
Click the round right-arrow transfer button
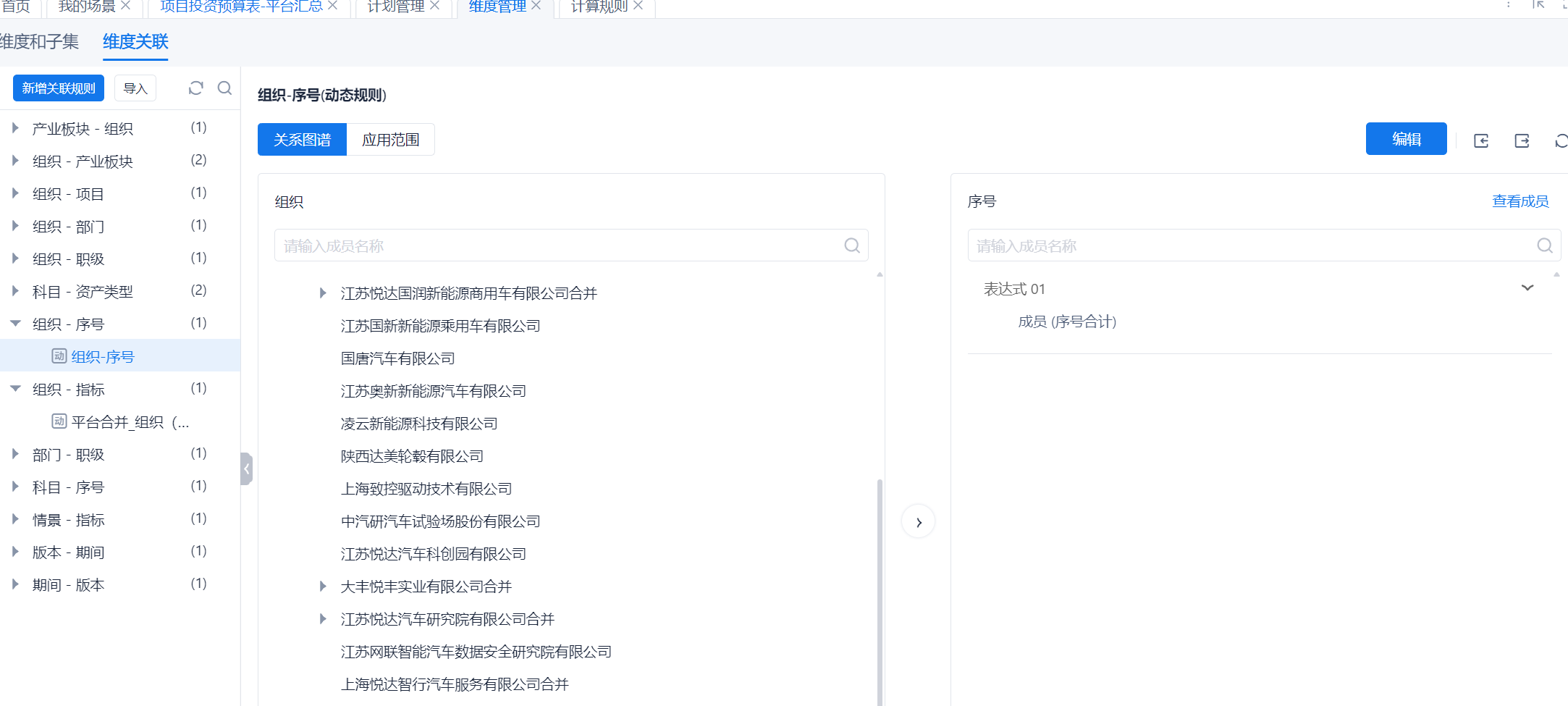918,522
